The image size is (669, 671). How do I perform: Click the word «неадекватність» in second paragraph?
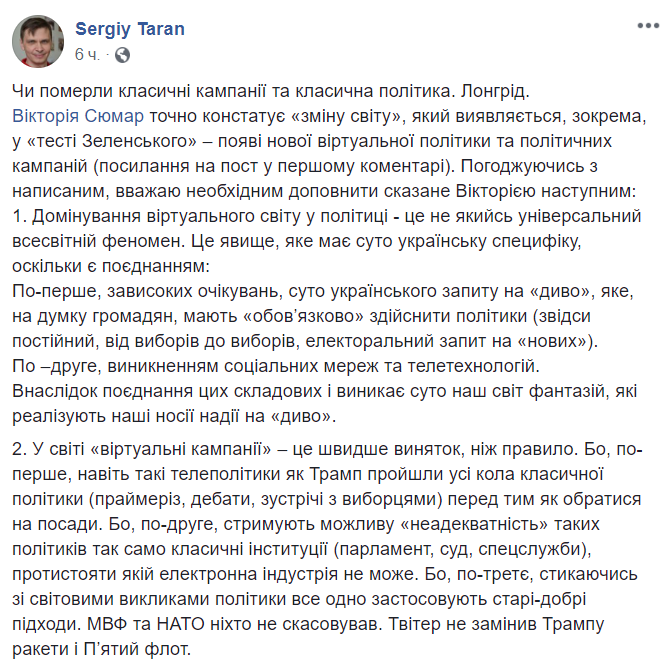click(x=473, y=524)
